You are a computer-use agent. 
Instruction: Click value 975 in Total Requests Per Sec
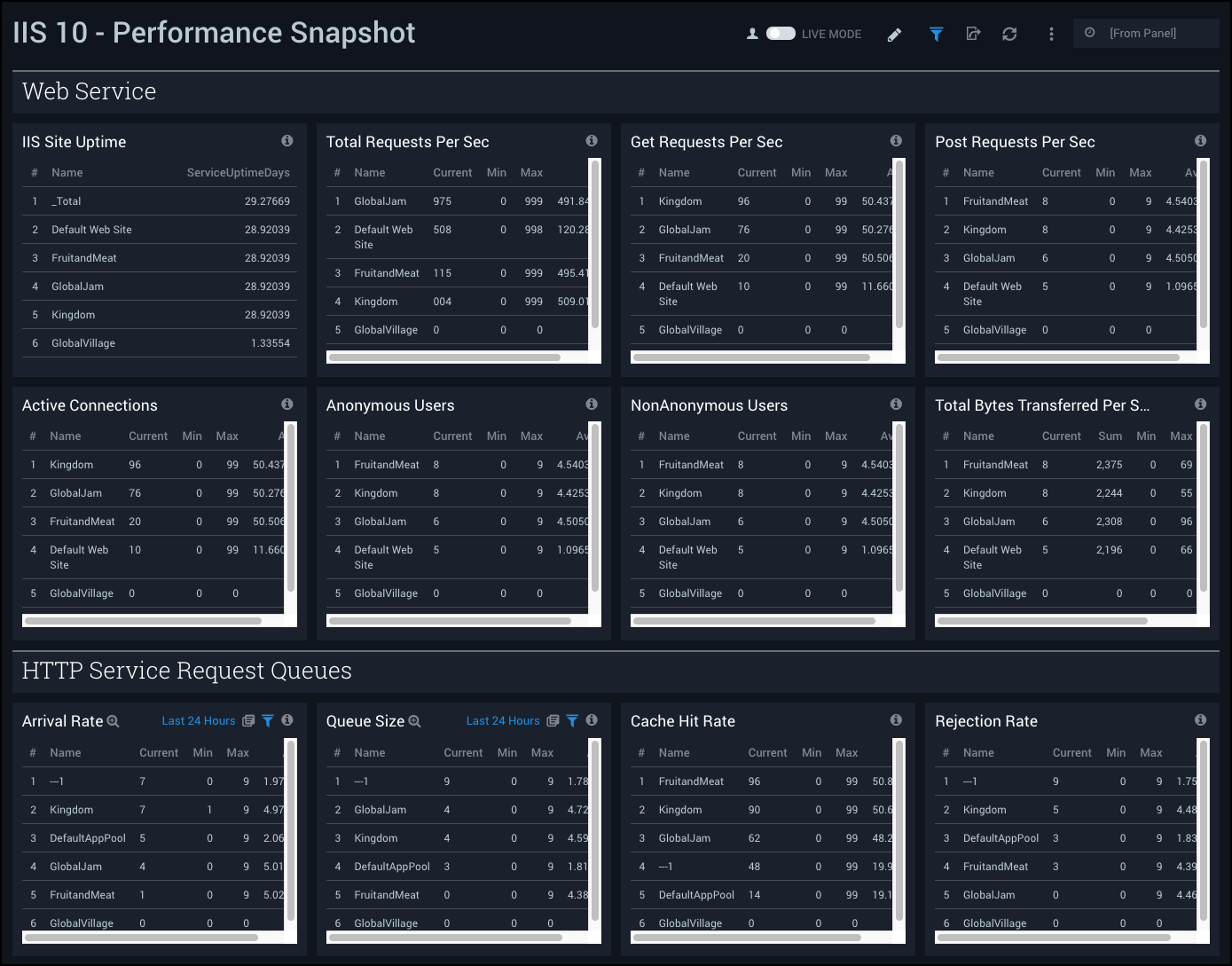tap(442, 201)
